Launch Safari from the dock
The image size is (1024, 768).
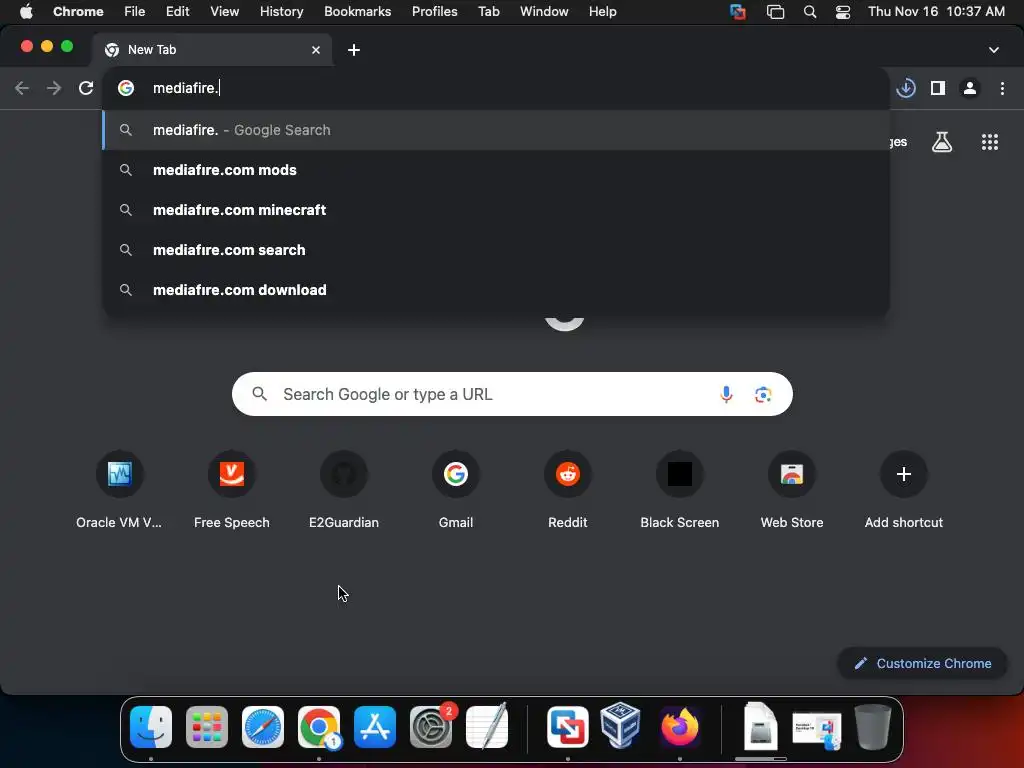tap(263, 727)
